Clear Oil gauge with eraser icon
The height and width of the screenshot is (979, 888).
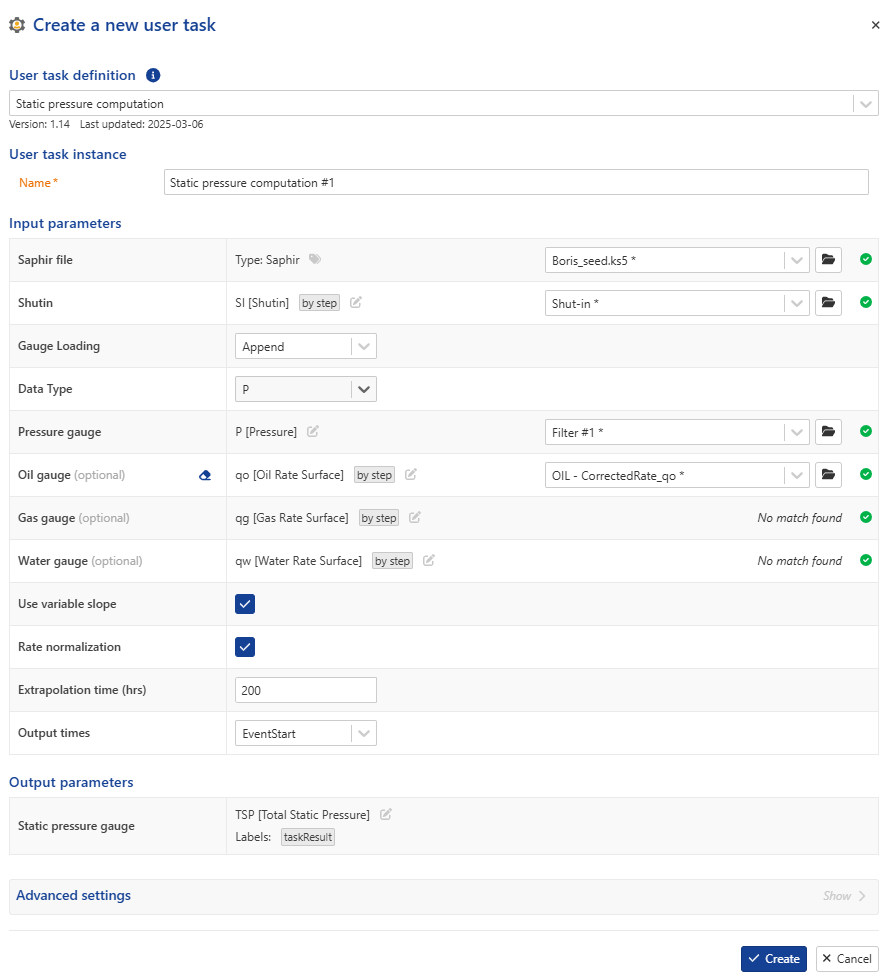(x=205, y=475)
